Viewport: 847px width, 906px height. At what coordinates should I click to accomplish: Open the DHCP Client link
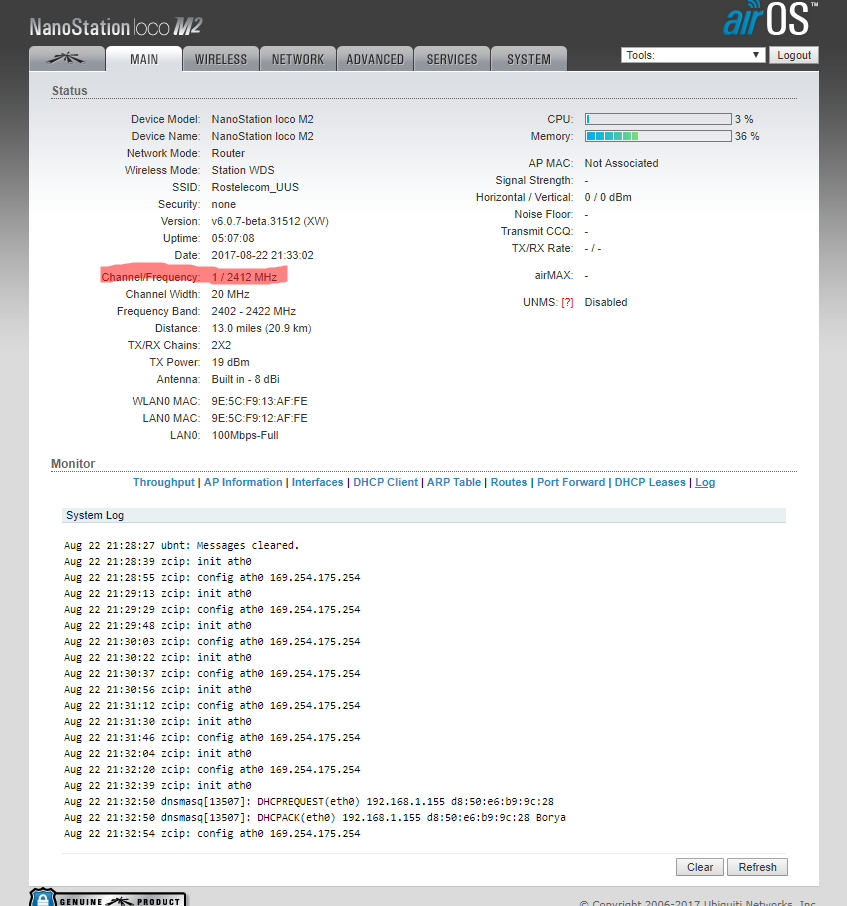tap(385, 482)
